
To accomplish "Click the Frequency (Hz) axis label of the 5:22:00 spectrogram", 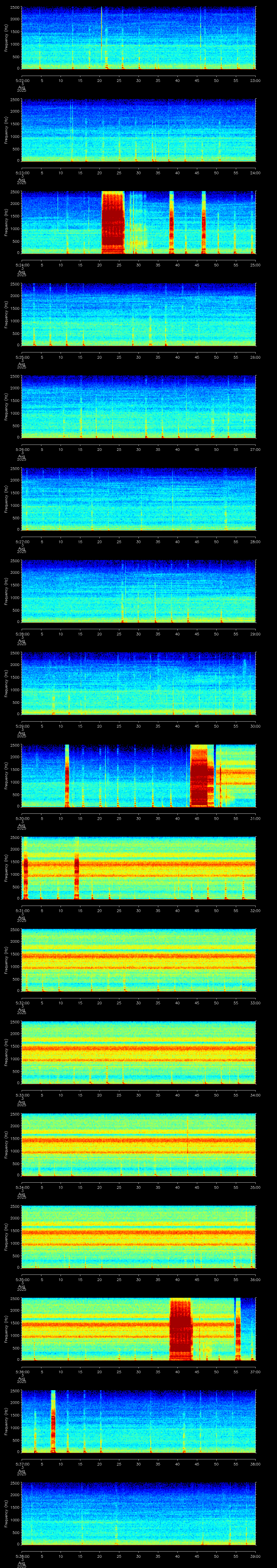I will pos(6,38).
